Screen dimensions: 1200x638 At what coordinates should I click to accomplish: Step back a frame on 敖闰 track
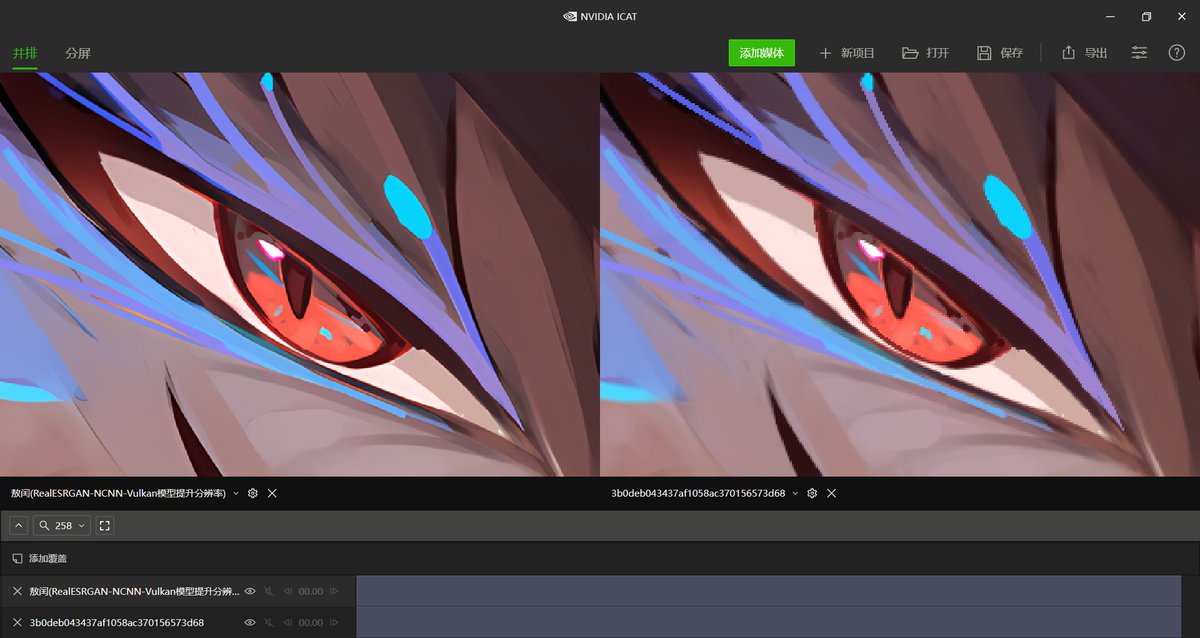[288, 591]
